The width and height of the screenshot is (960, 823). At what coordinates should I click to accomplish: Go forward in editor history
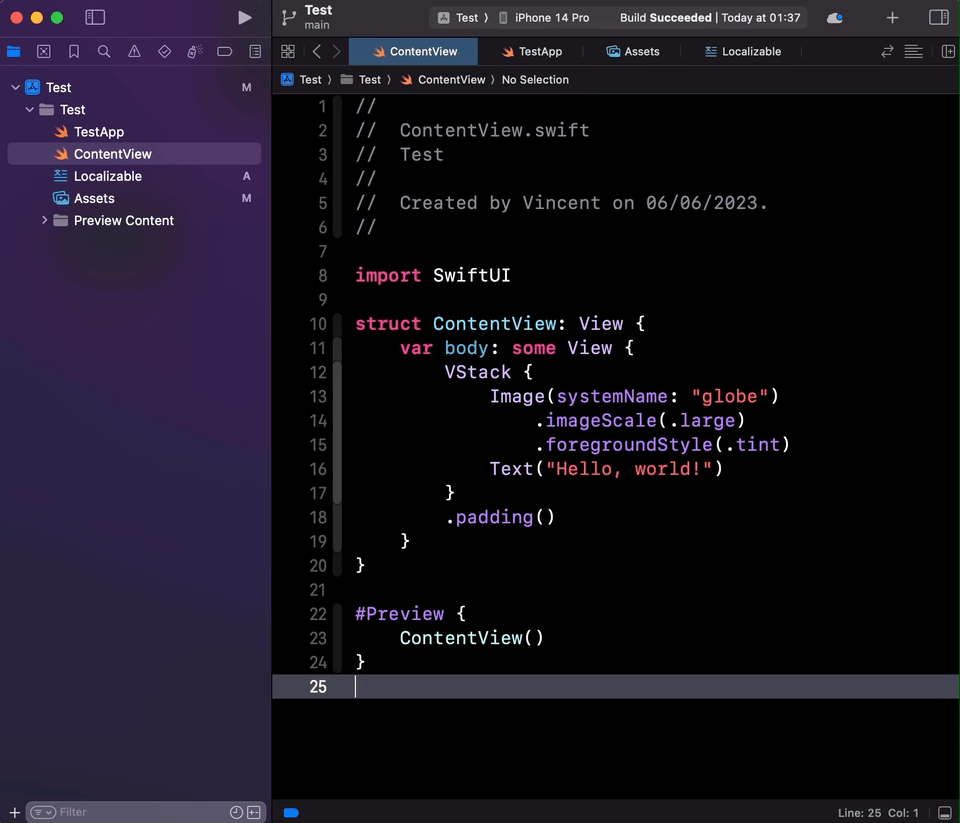[x=336, y=51]
